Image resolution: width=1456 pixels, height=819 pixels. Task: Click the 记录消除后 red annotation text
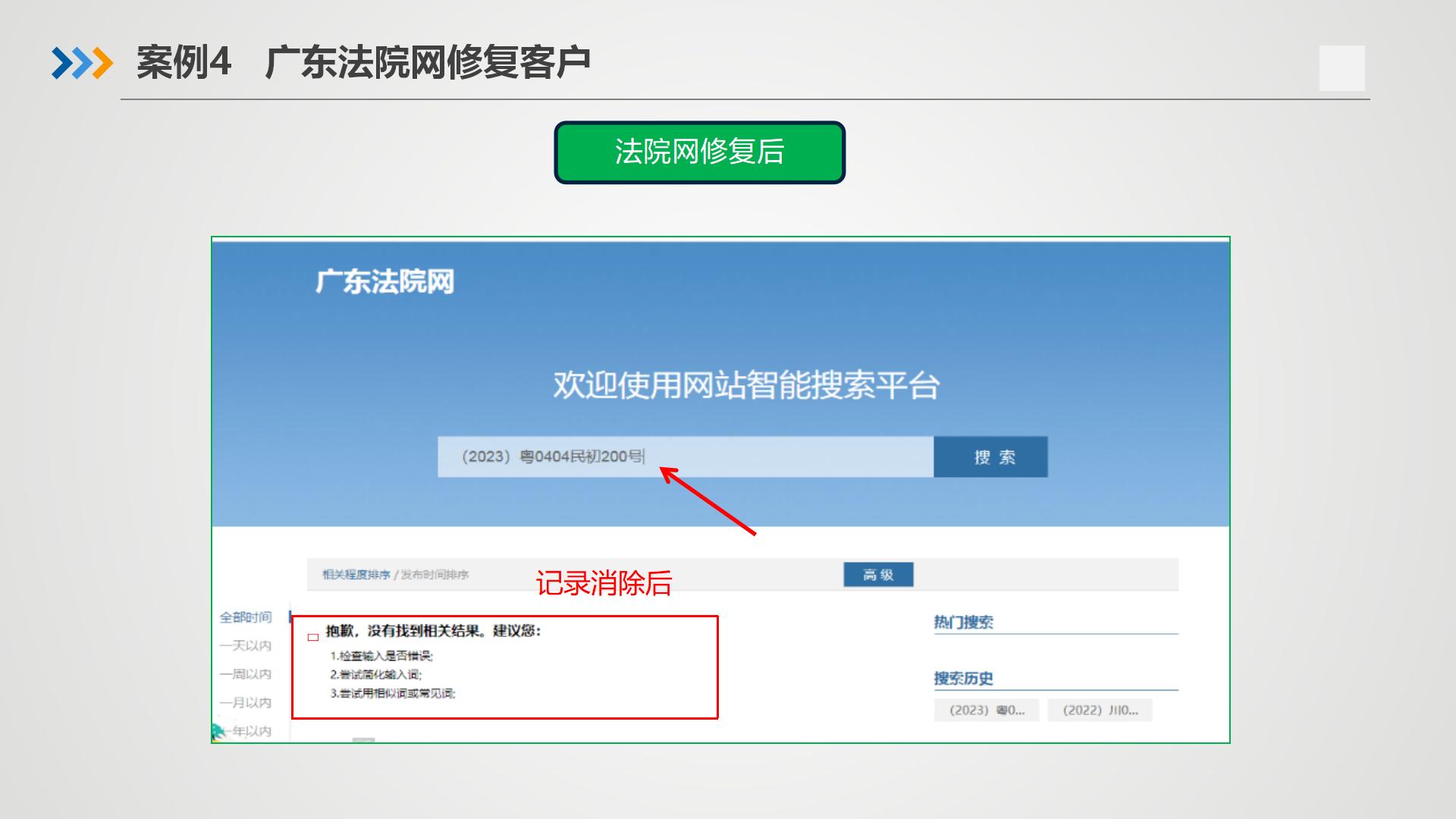604,583
